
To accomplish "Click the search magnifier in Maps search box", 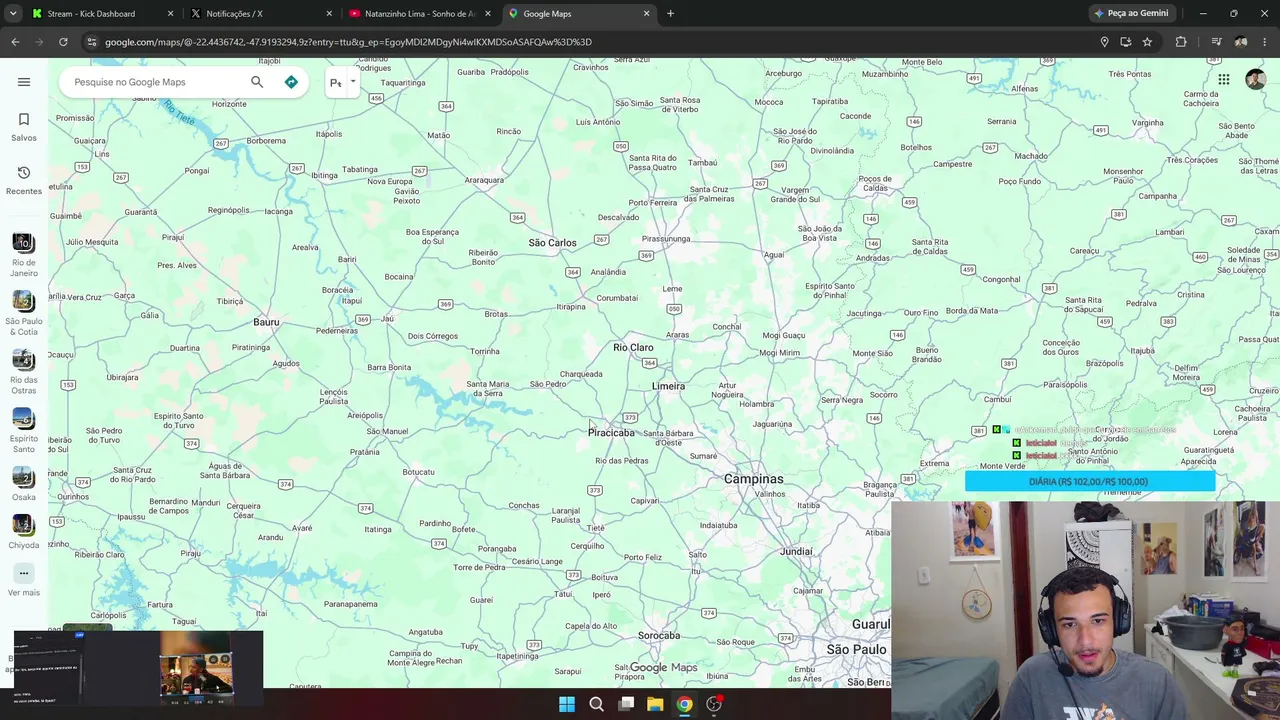I will click(x=257, y=82).
